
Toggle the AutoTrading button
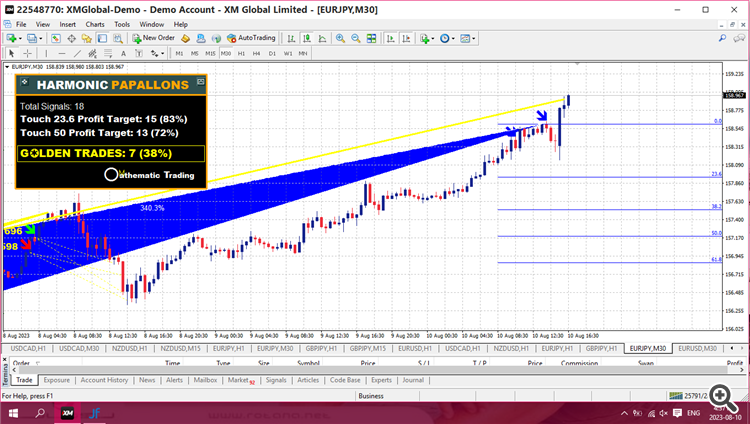tap(251, 38)
